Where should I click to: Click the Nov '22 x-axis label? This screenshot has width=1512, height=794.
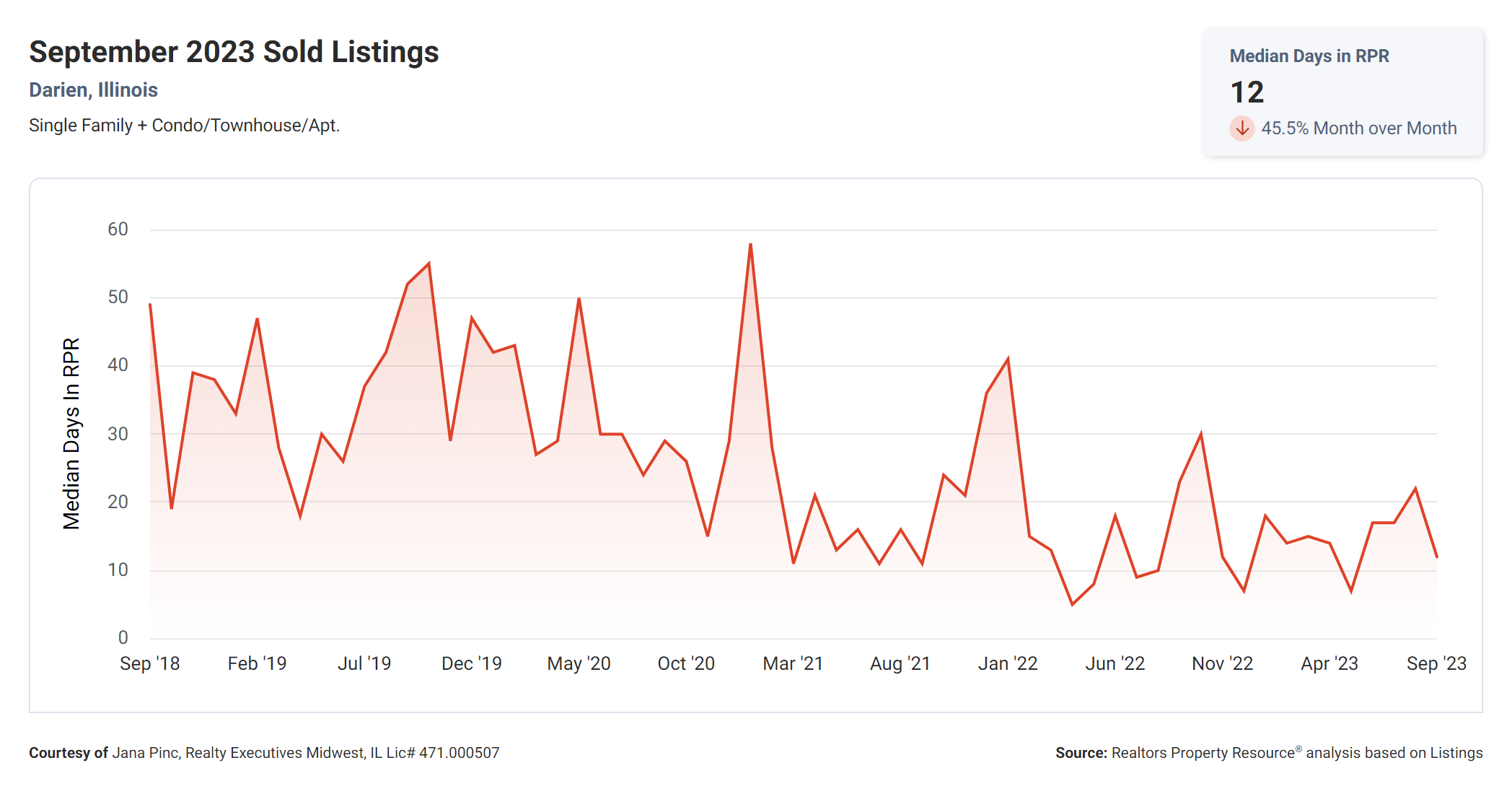[1222, 663]
